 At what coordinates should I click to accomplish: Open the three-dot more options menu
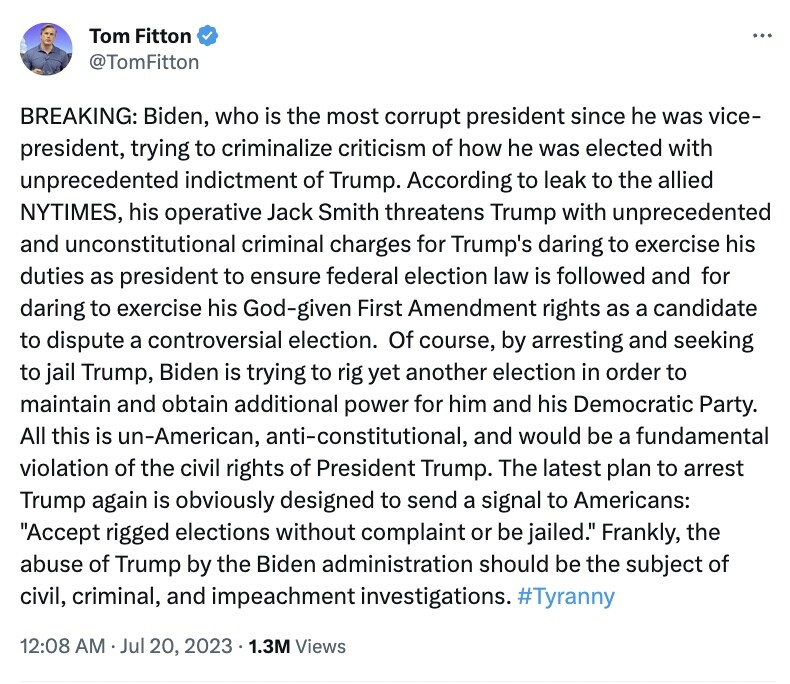click(762, 36)
